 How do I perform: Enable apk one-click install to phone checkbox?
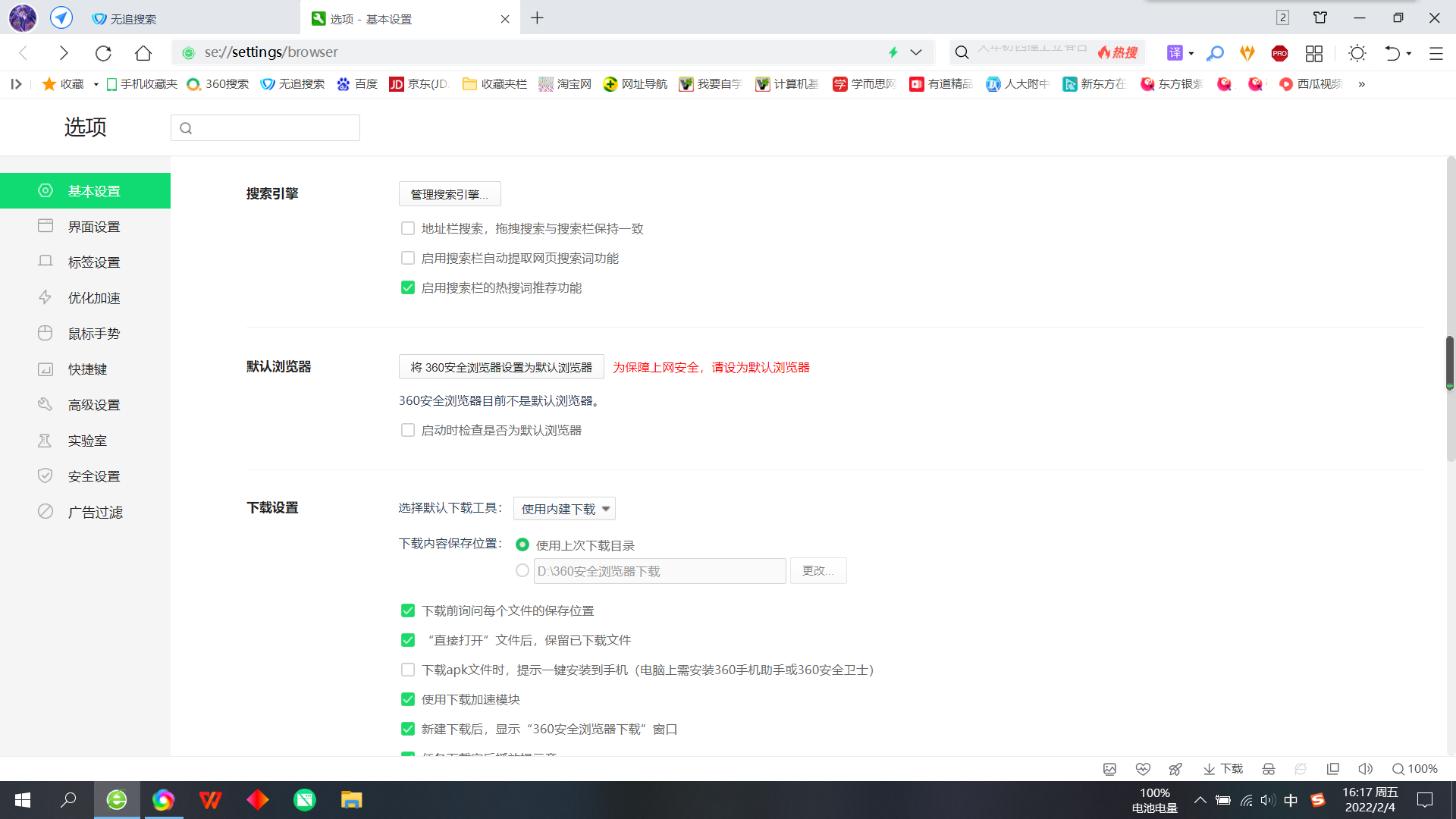point(408,670)
